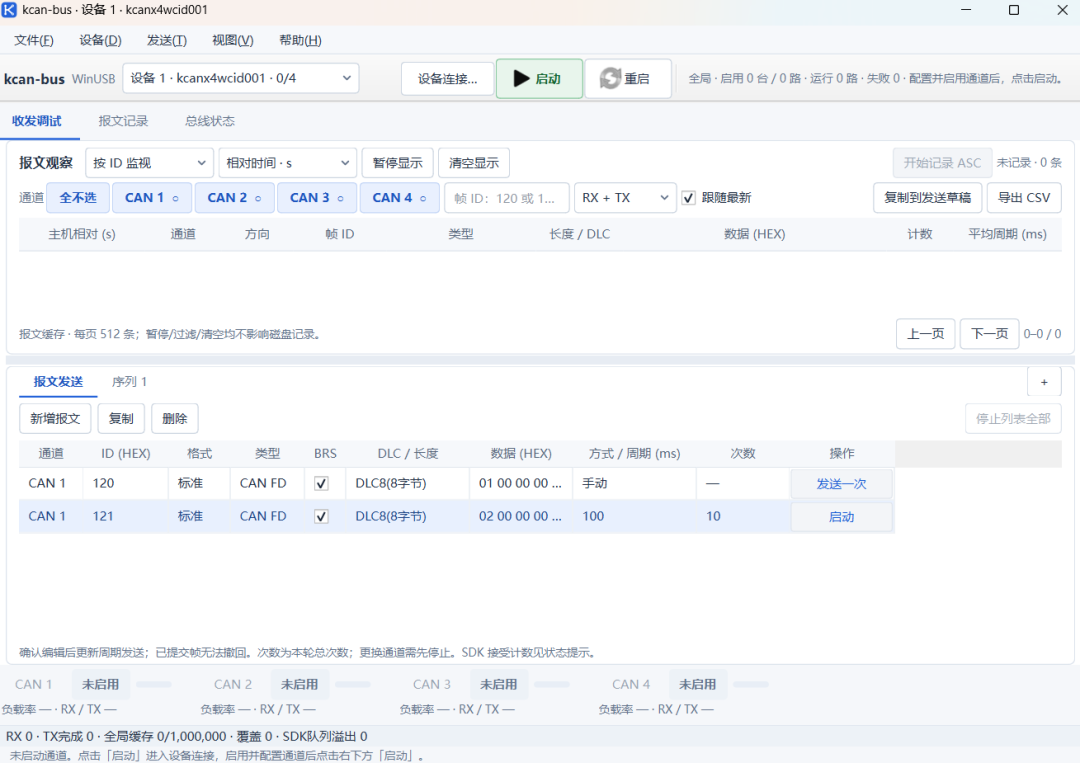Switch to the 报文记录 tab
Image resolution: width=1080 pixels, height=763 pixels.
[x=123, y=121]
